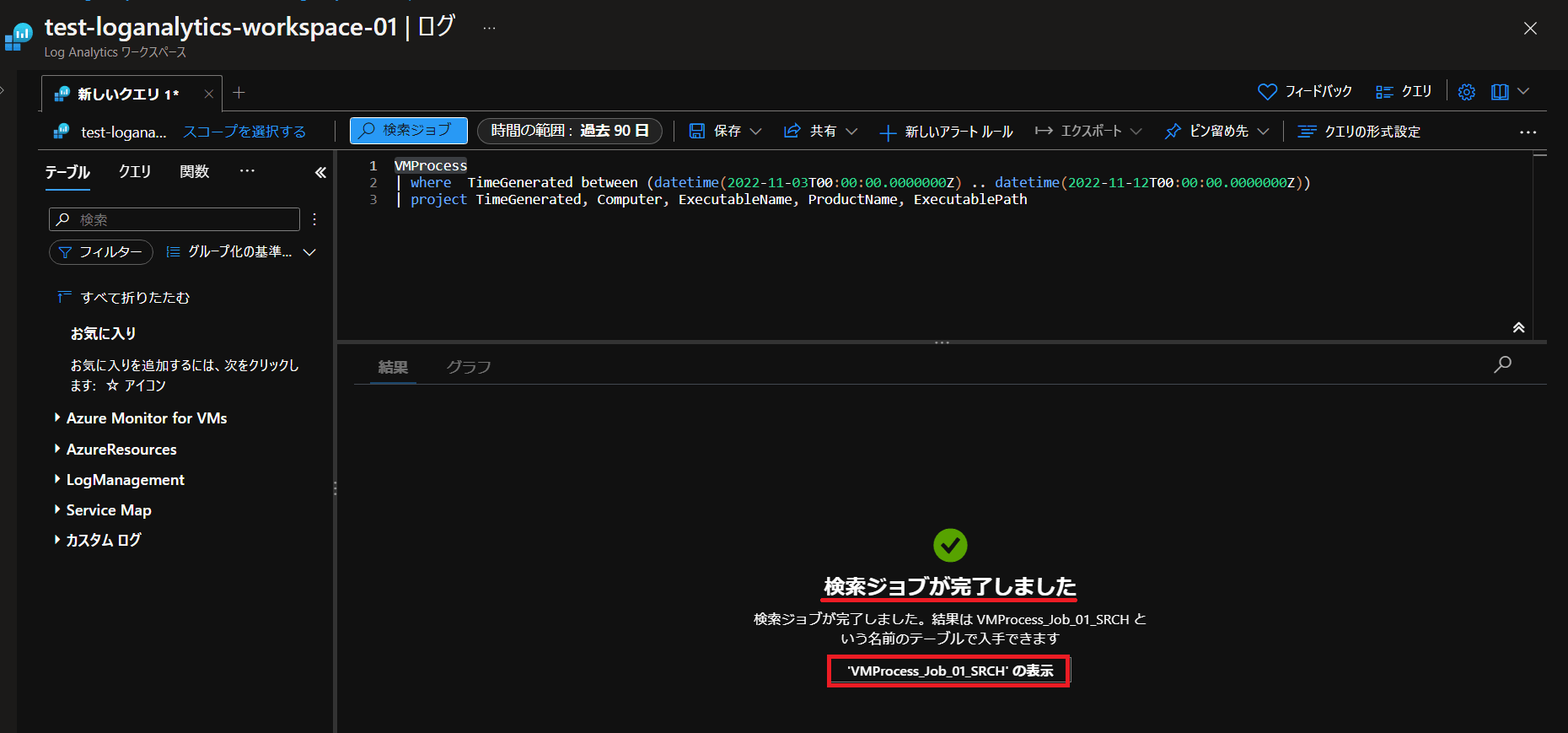Select the 結果 results tab
1568x733 pixels.
tap(393, 367)
